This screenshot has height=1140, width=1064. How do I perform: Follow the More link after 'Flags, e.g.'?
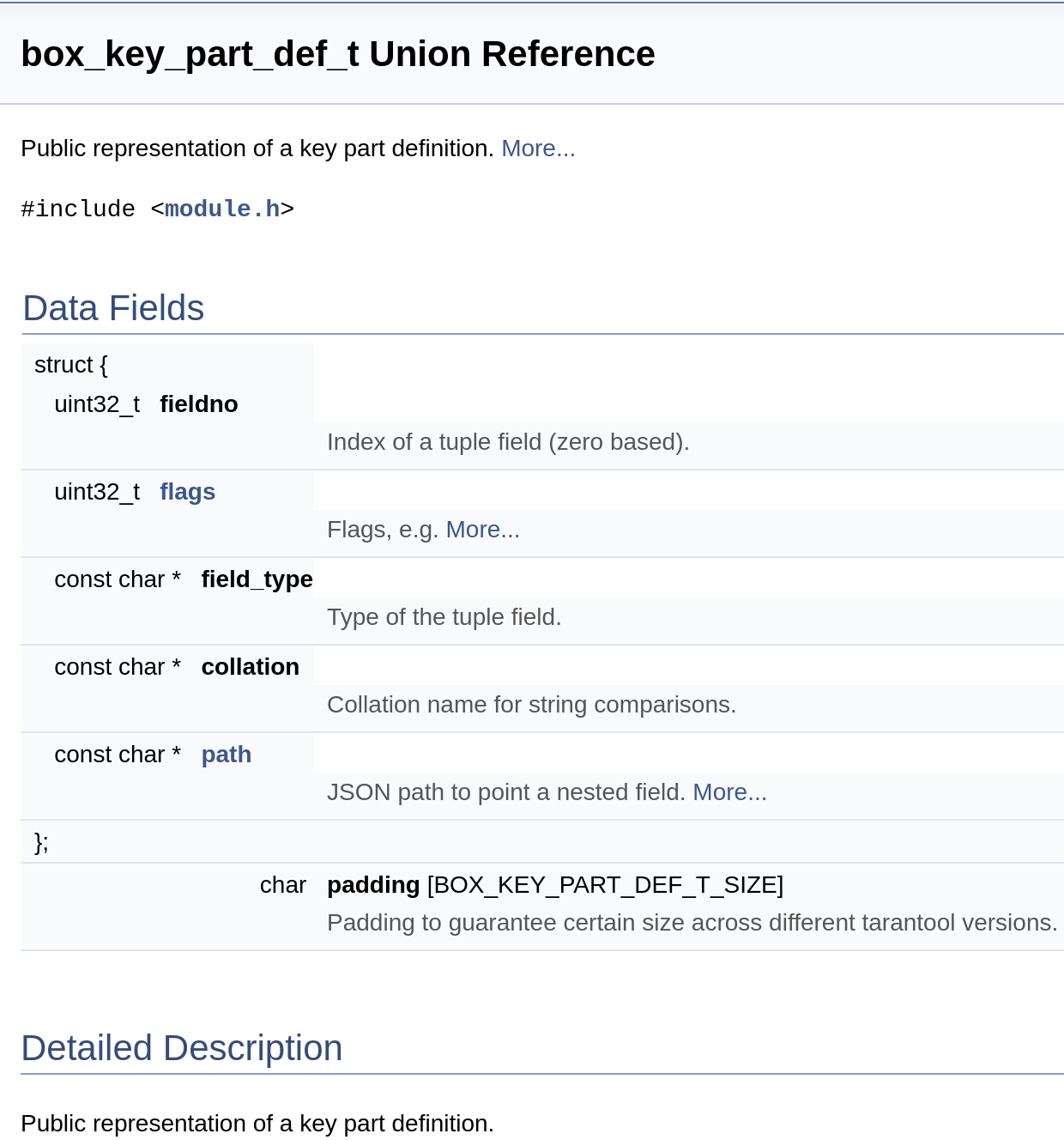click(x=482, y=530)
